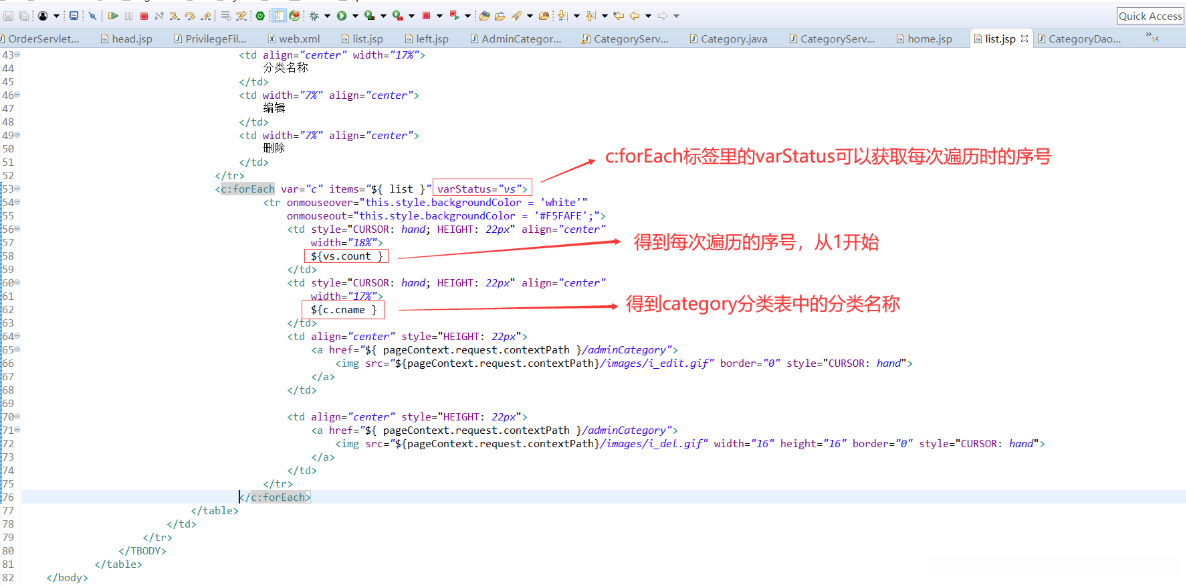Open the left.jsp tab
The image size is (1186, 585).
tap(426, 39)
